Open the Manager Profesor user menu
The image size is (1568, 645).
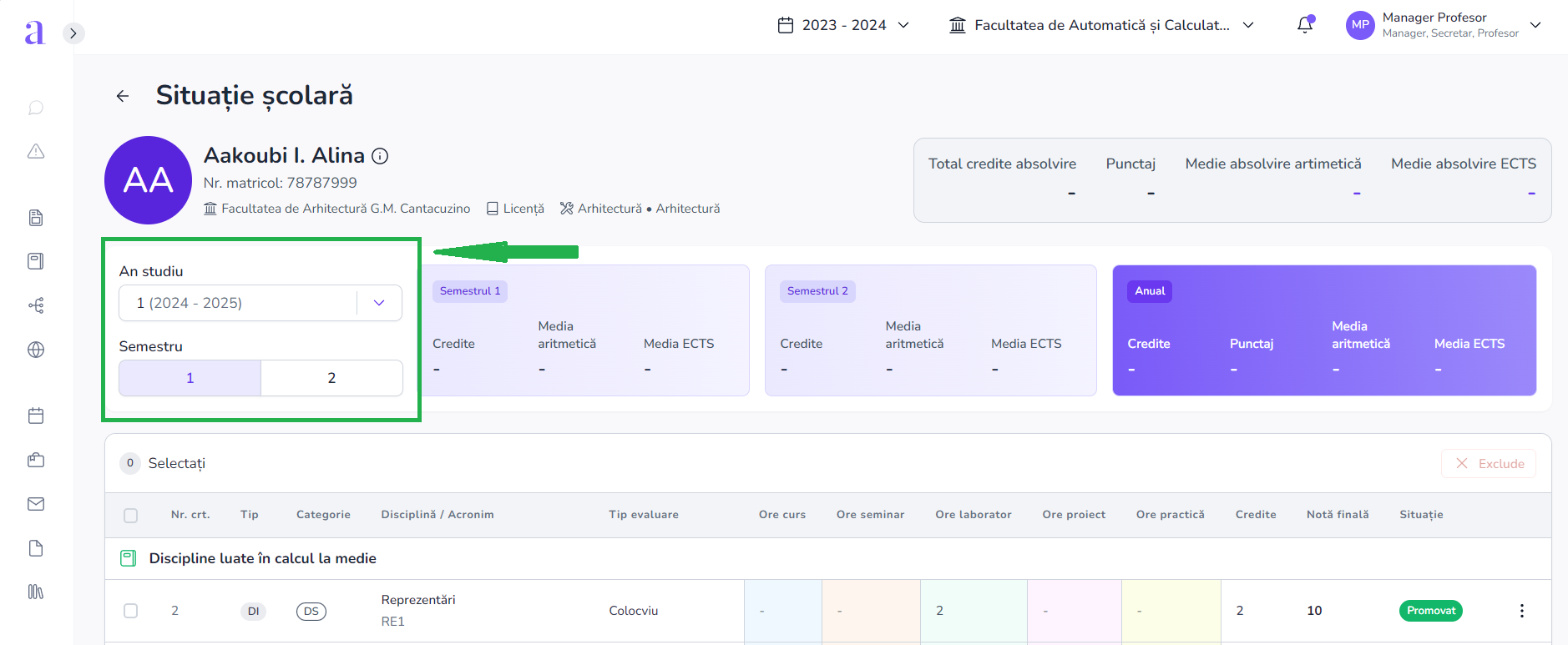(x=1444, y=25)
